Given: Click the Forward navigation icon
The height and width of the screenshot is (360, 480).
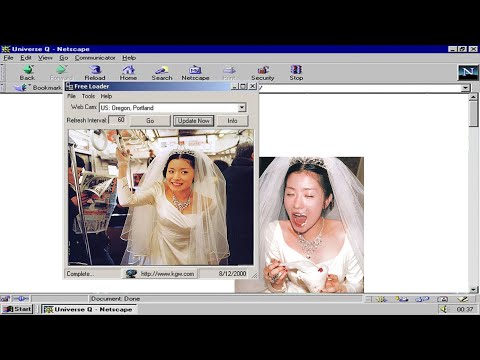Looking at the screenshot, I should [61, 69].
